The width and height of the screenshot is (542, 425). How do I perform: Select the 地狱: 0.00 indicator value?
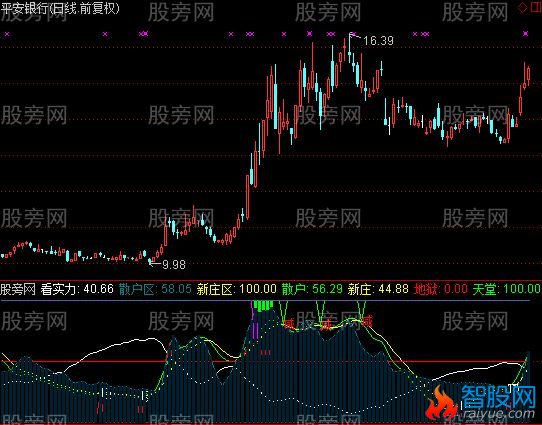point(441,289)
